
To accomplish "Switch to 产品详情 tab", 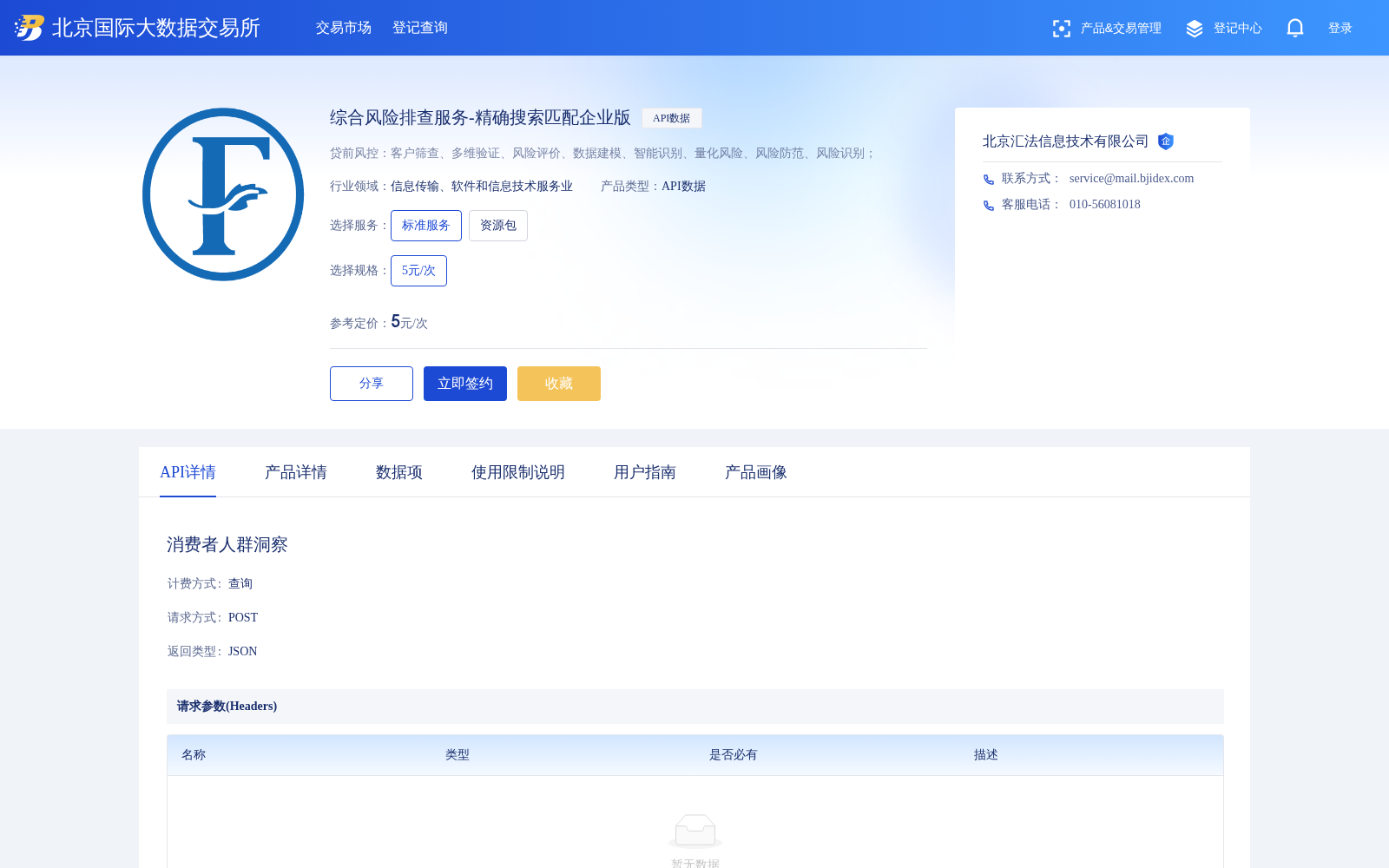I will (x=296, y=472).
